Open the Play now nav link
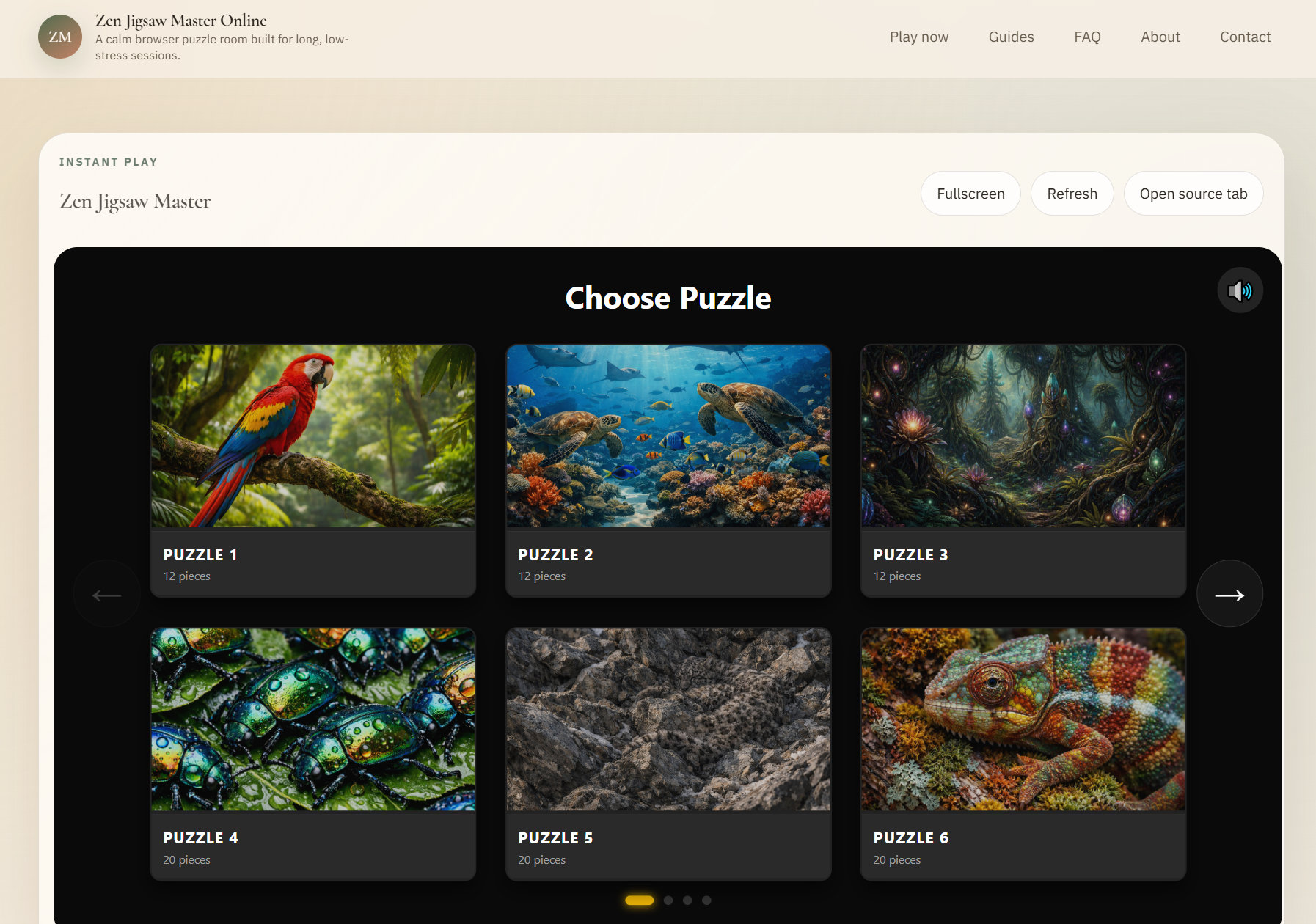The image size is (1316, 924). coord(919,37)
